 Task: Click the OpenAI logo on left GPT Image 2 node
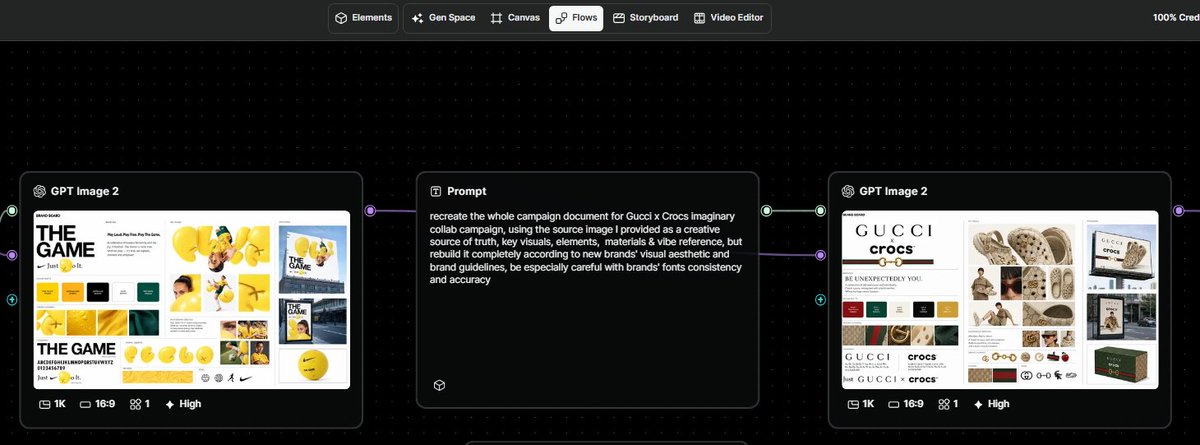click(x=40, y=191)
